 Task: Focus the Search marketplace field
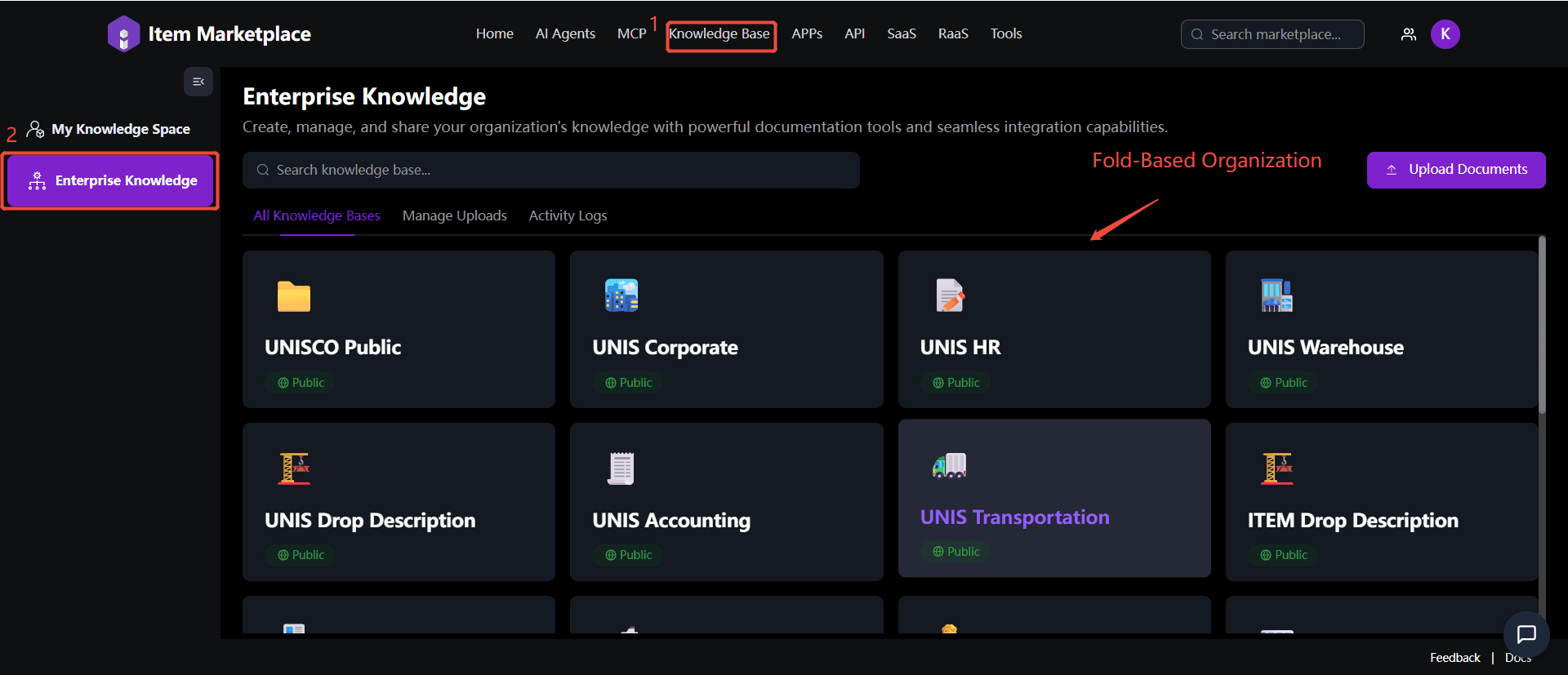click(1272, 34)
